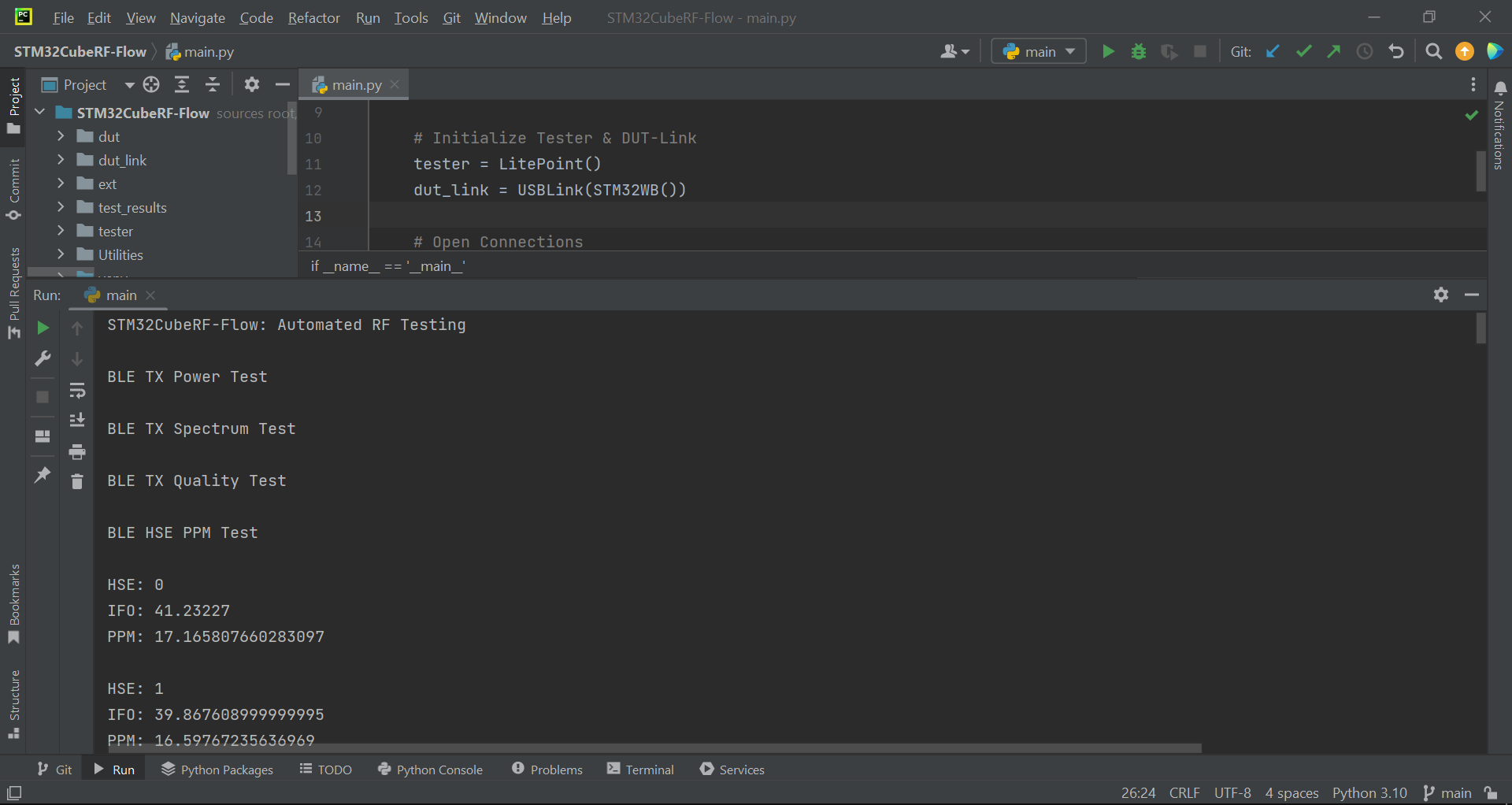Screen dimensions: 1512x805
Task: Hide the Run tool window
Action: pyautogui.click(x=1472, y=295)
